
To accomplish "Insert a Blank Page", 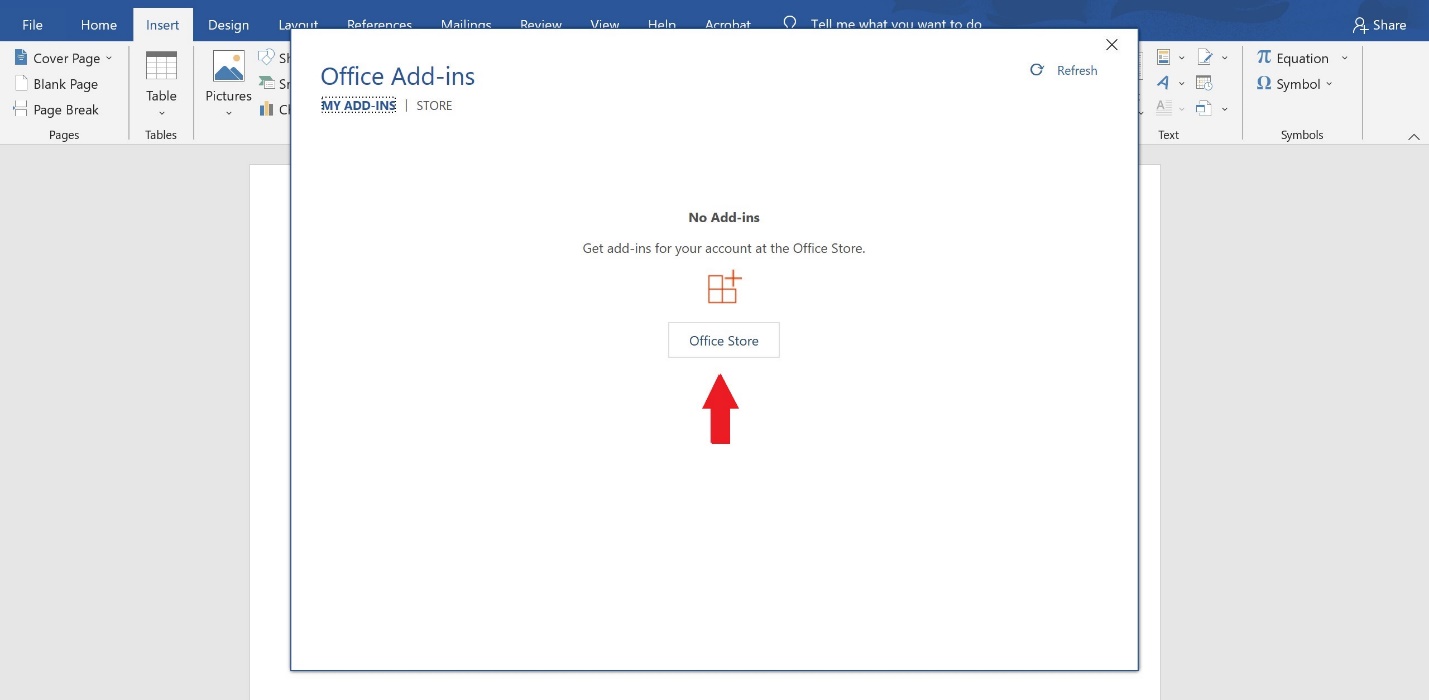I will click(x=56, y=84).
